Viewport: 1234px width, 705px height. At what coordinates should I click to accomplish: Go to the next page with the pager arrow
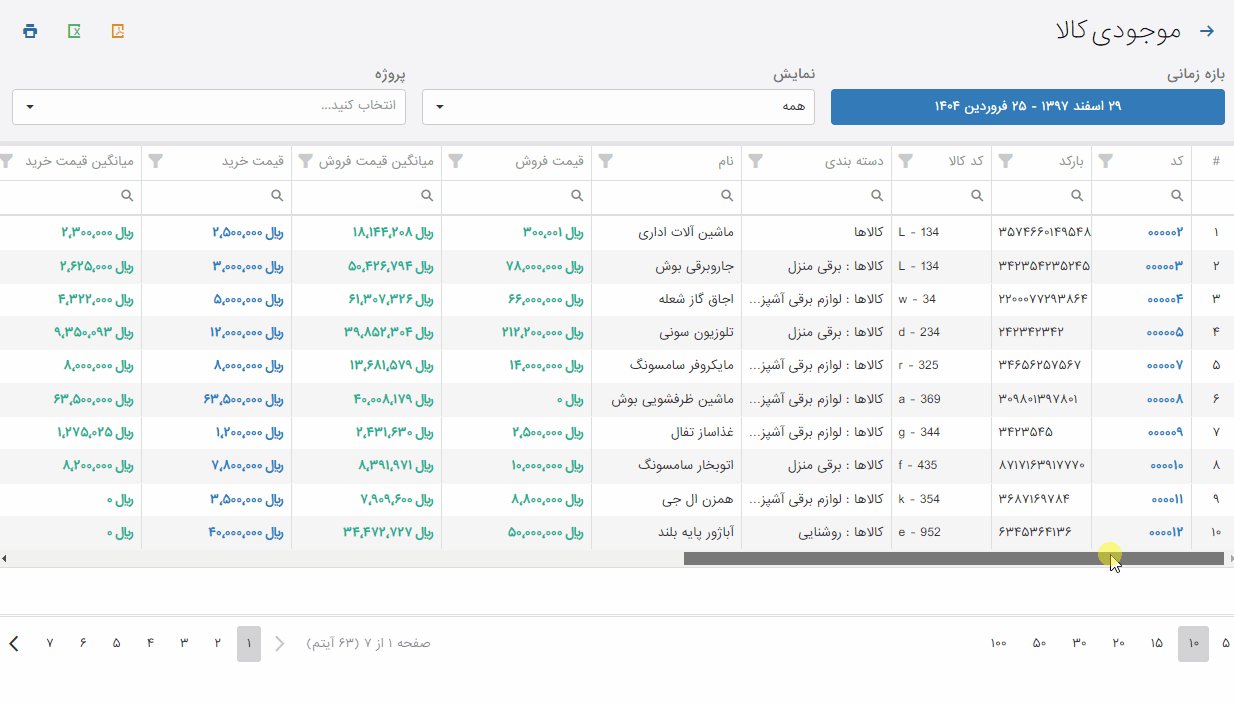tap(14, 643)
